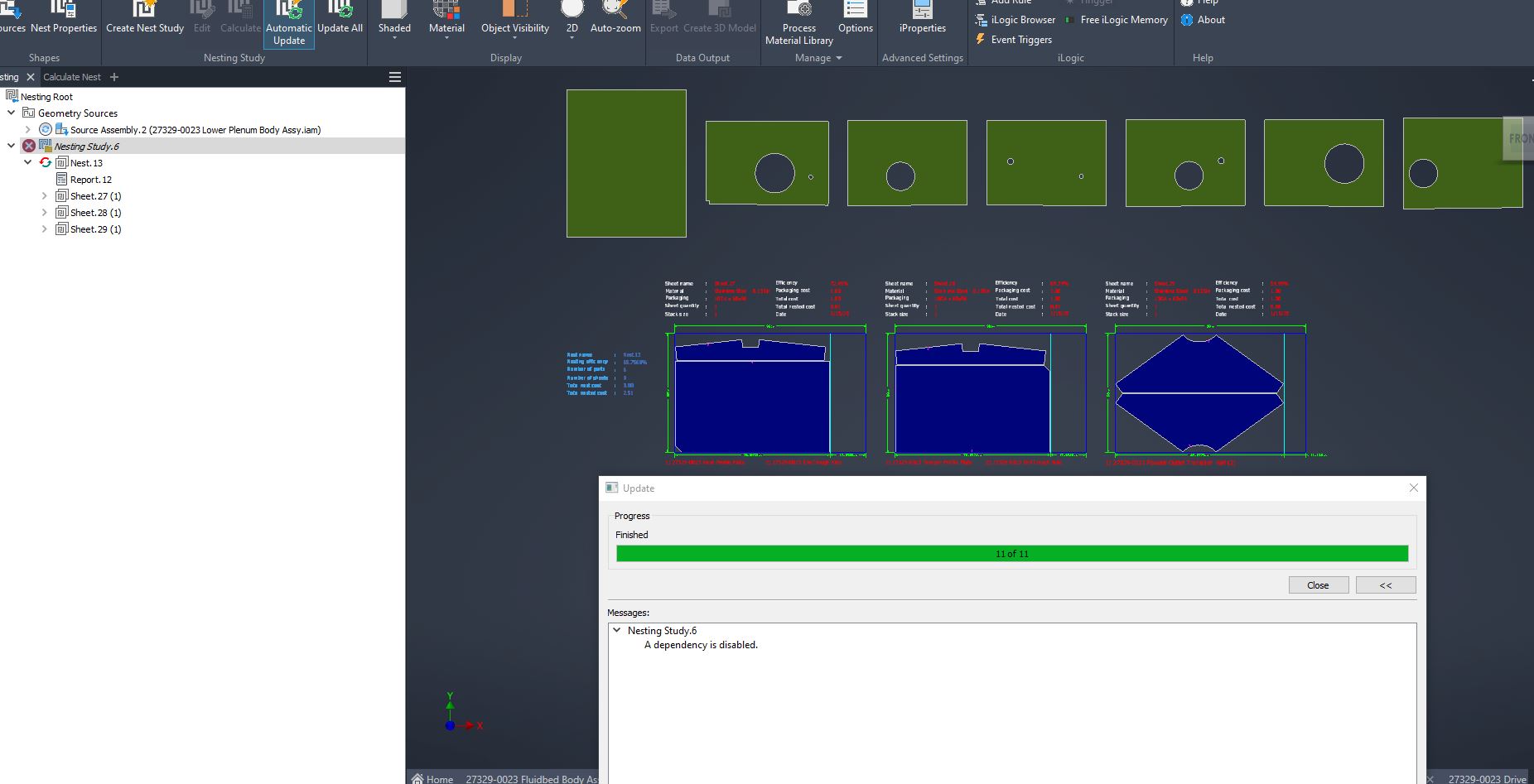The height and width of the screenshot is (784, 1534).
Task: Expand Sheet.27 (1) tree node
Action: pos(45,196)
